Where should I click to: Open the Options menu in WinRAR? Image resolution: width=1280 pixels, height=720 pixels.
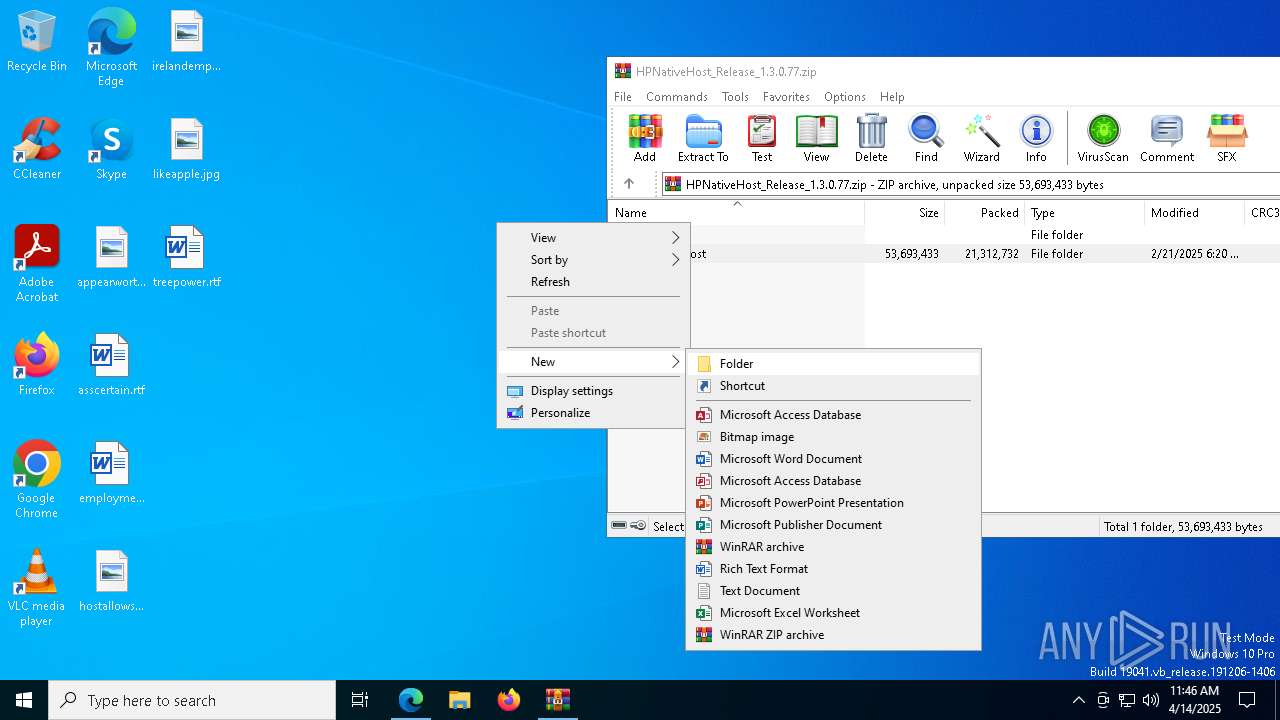(x=845, y=96)
